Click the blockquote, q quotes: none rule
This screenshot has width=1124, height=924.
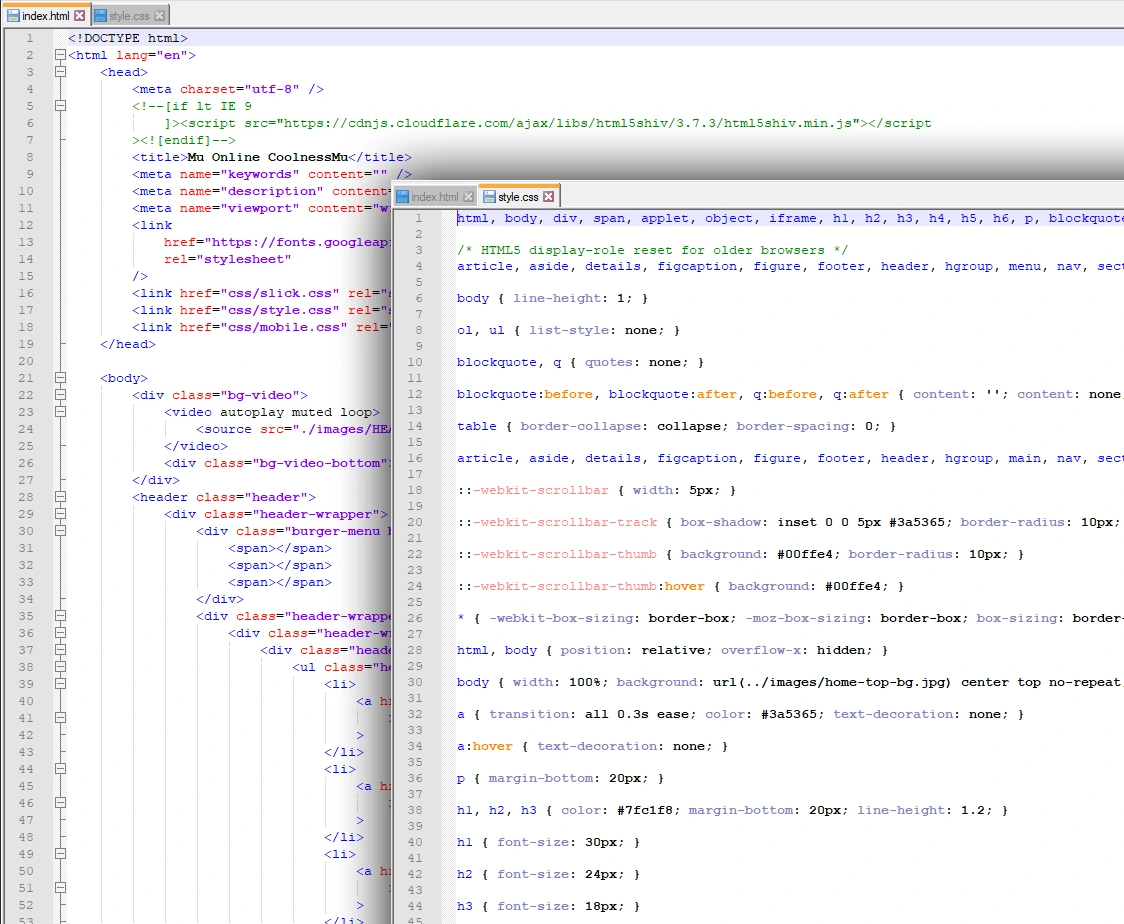tap(580, 362)
